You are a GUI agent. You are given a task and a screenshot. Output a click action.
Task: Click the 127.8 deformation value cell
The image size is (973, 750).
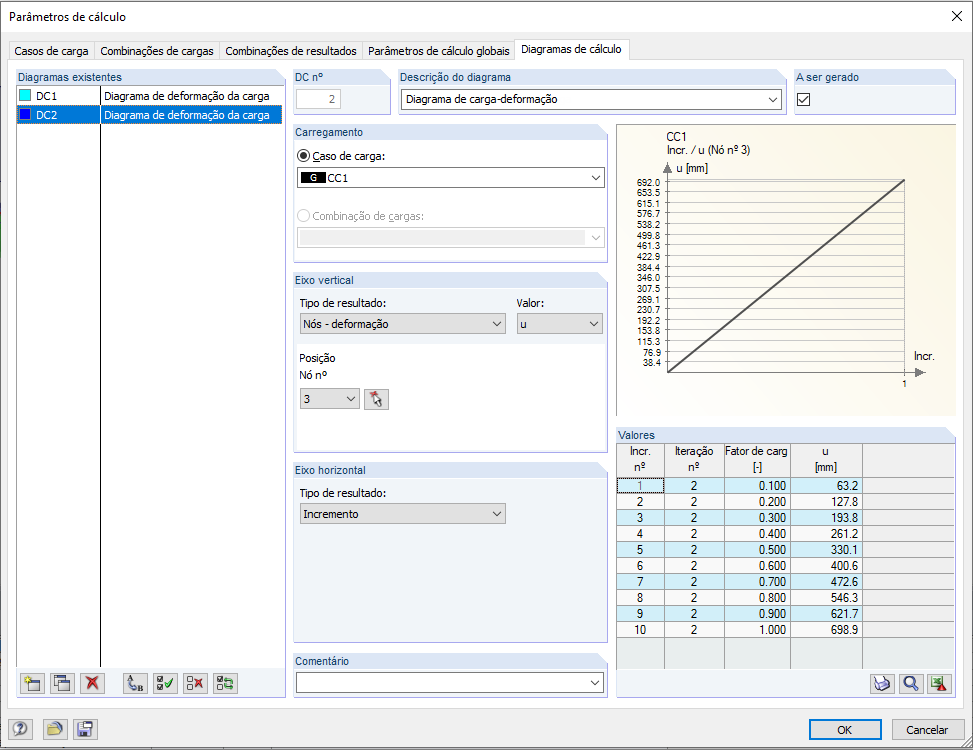tap(826, 502)
